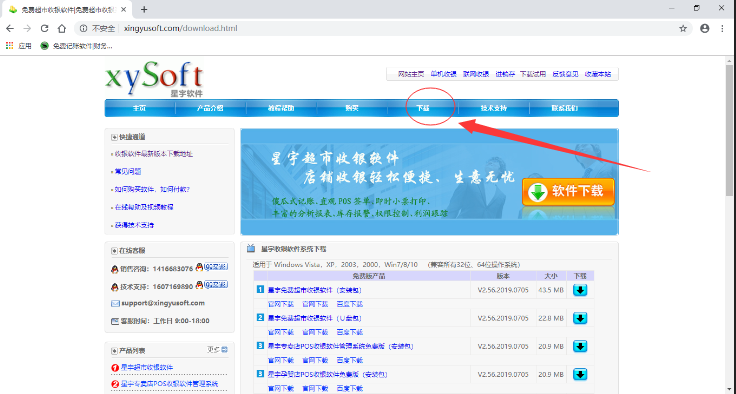Screen dimensions: 736x394
Task: Select 主页 in the blue navigation bar
Action: click(140, 108)
